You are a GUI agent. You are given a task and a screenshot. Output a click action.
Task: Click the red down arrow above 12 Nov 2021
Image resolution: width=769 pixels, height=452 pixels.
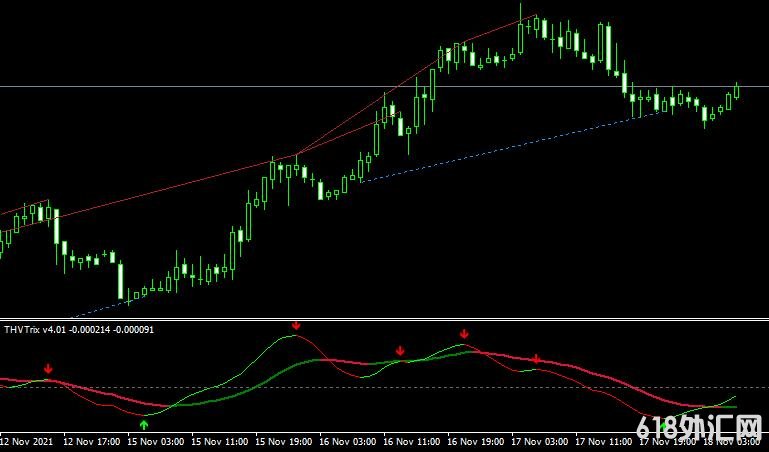pyautogui.click(x=48, y=369)
